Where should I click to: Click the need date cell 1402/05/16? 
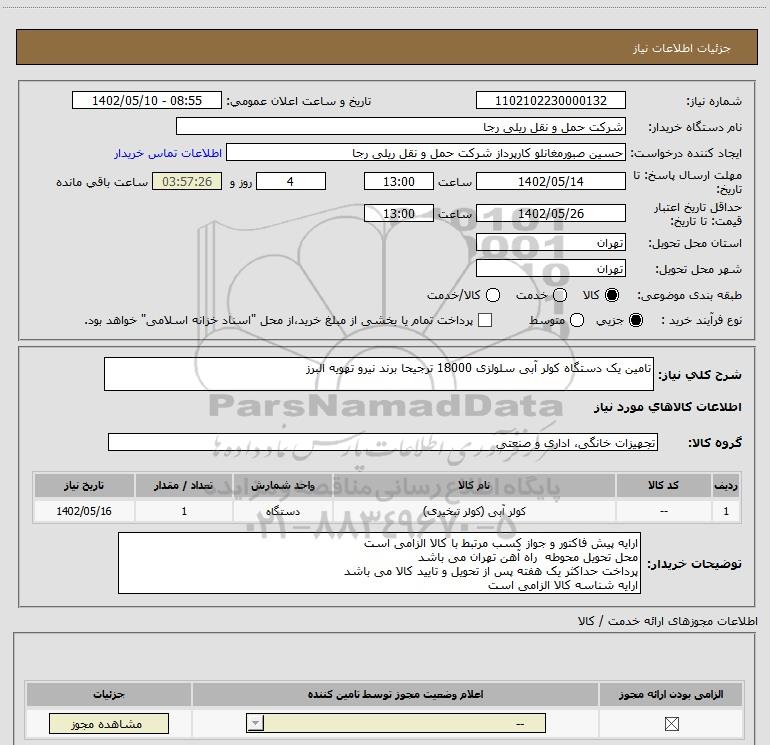coord(84,511)
